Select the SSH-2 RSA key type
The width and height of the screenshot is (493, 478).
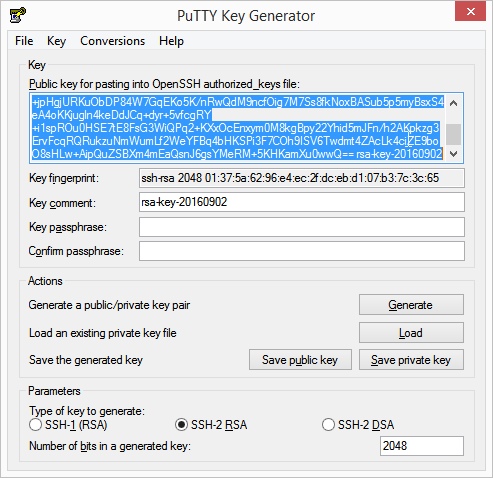tap(211, 425)
